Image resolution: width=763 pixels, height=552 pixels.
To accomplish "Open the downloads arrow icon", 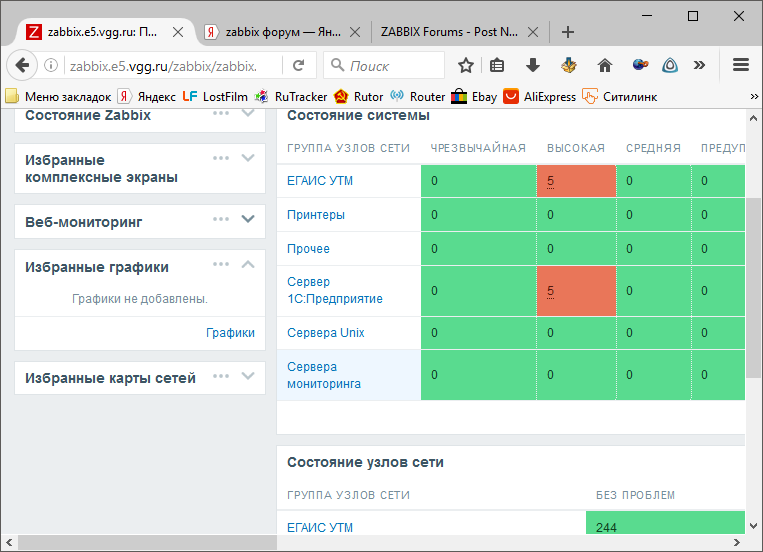I will click(x=533, y=66).
